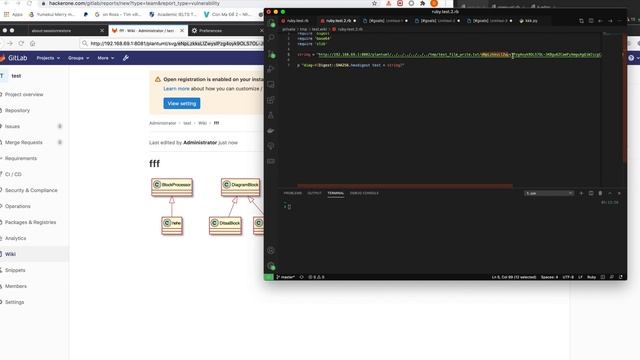Click the Apps grid icon in the bookmarks bar

coord(6,14)
